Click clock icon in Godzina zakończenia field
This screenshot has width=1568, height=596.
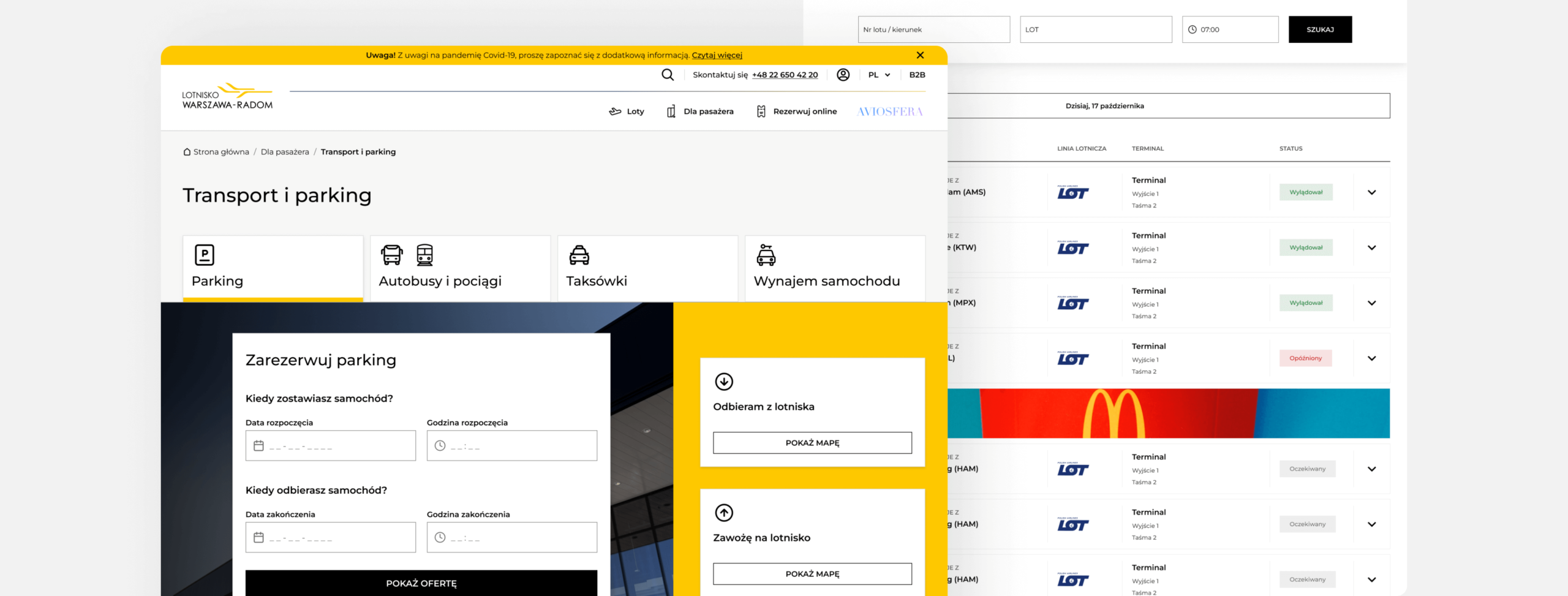(x=440, y=537)
